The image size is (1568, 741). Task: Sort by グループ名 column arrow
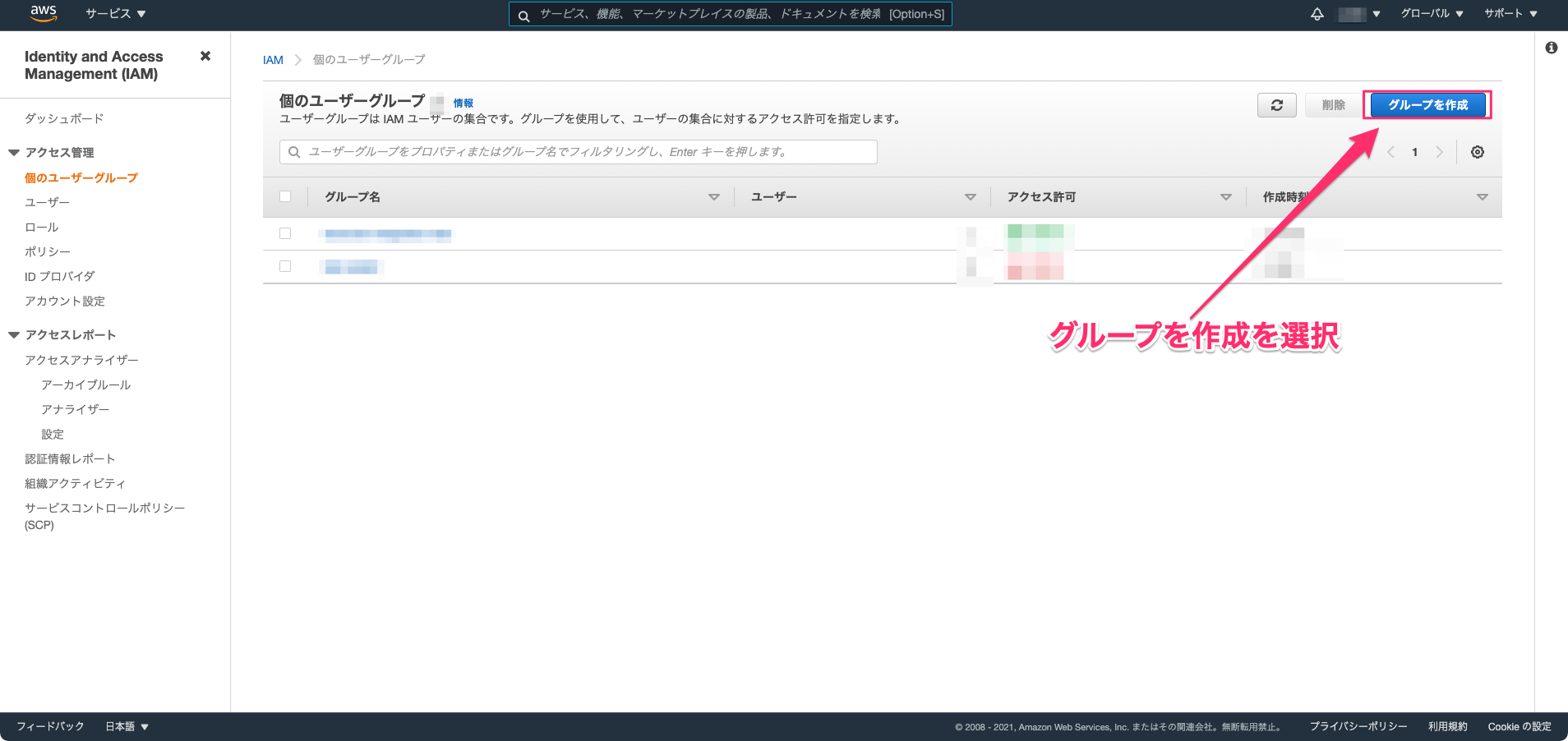pyautogui.click(x=713, y=197)
